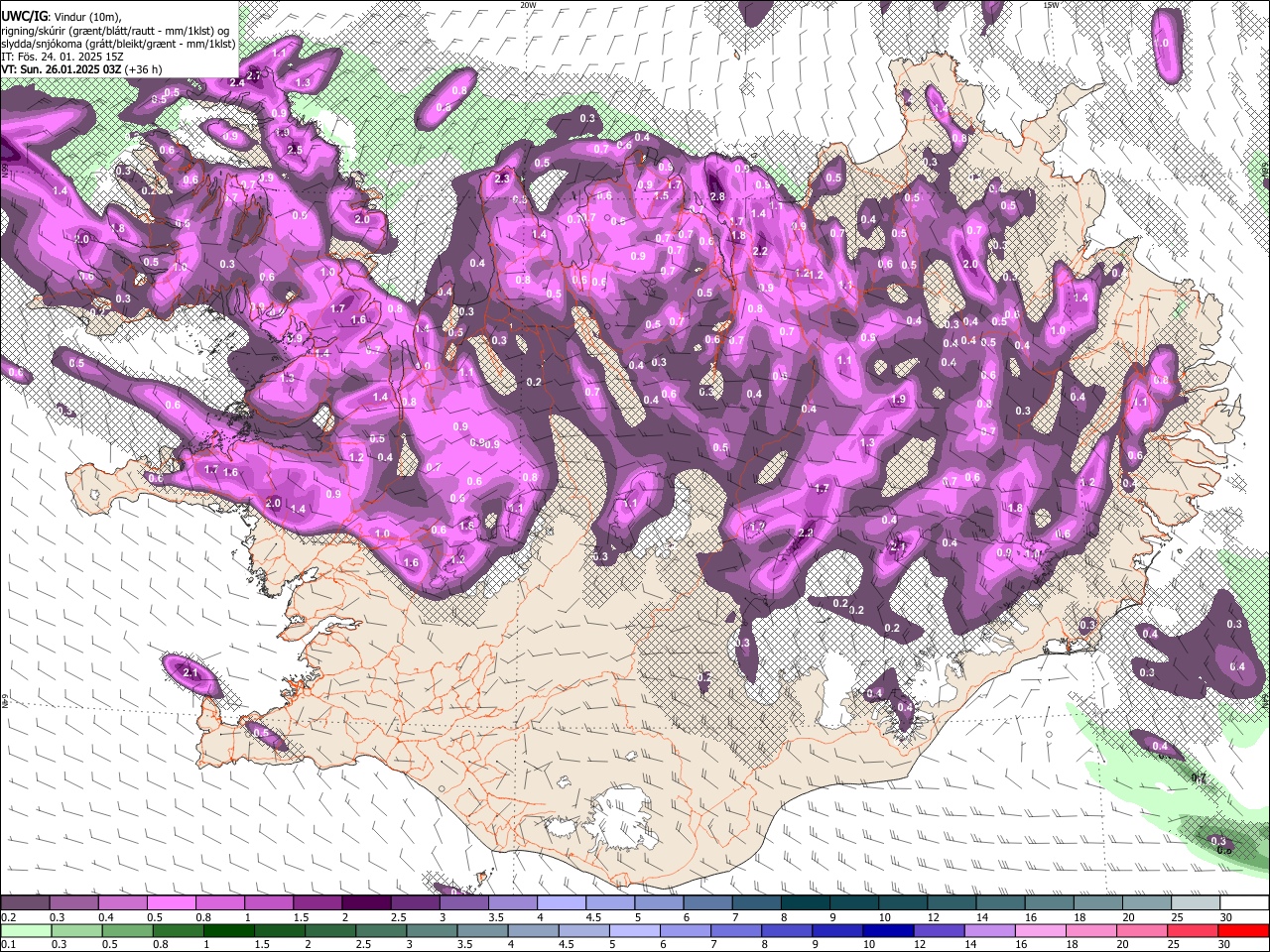Pick the darkest purple 2–2.5 snow legend swatch
This screenshot has width=1270, height=952.
click(366, 903)
